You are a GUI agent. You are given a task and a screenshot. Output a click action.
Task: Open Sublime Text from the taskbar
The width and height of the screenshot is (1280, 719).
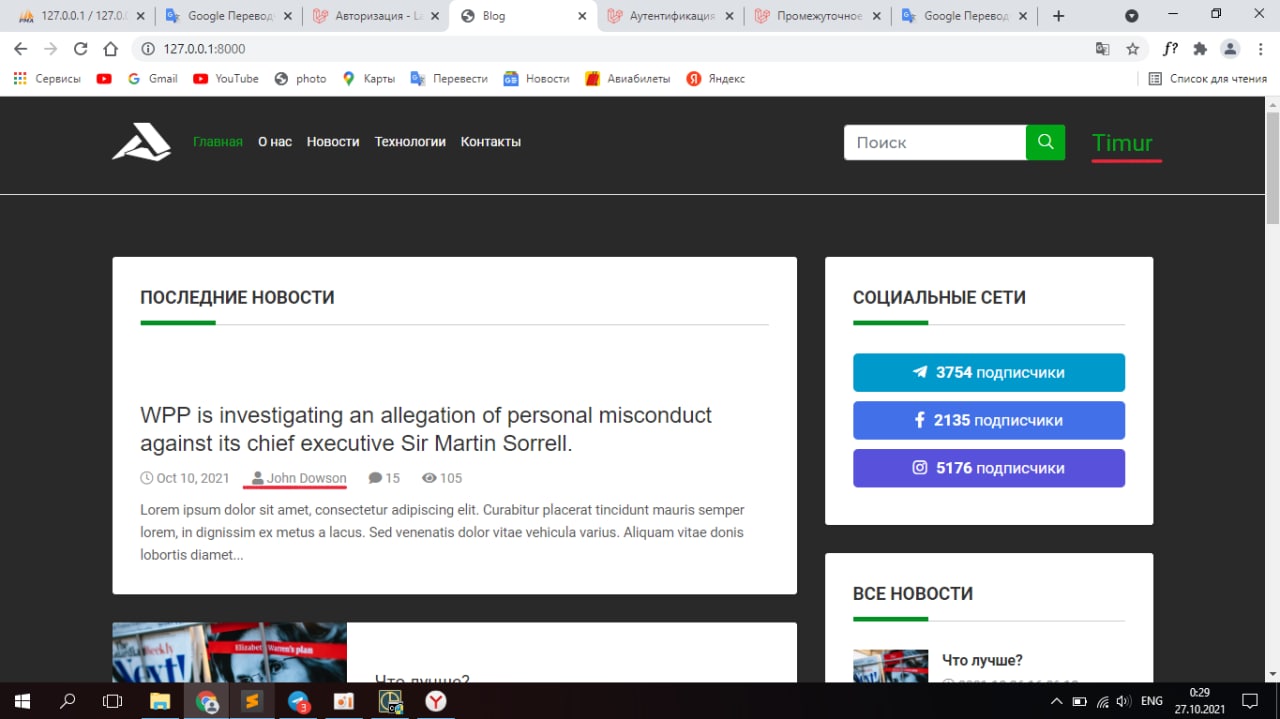click(252, 701)
